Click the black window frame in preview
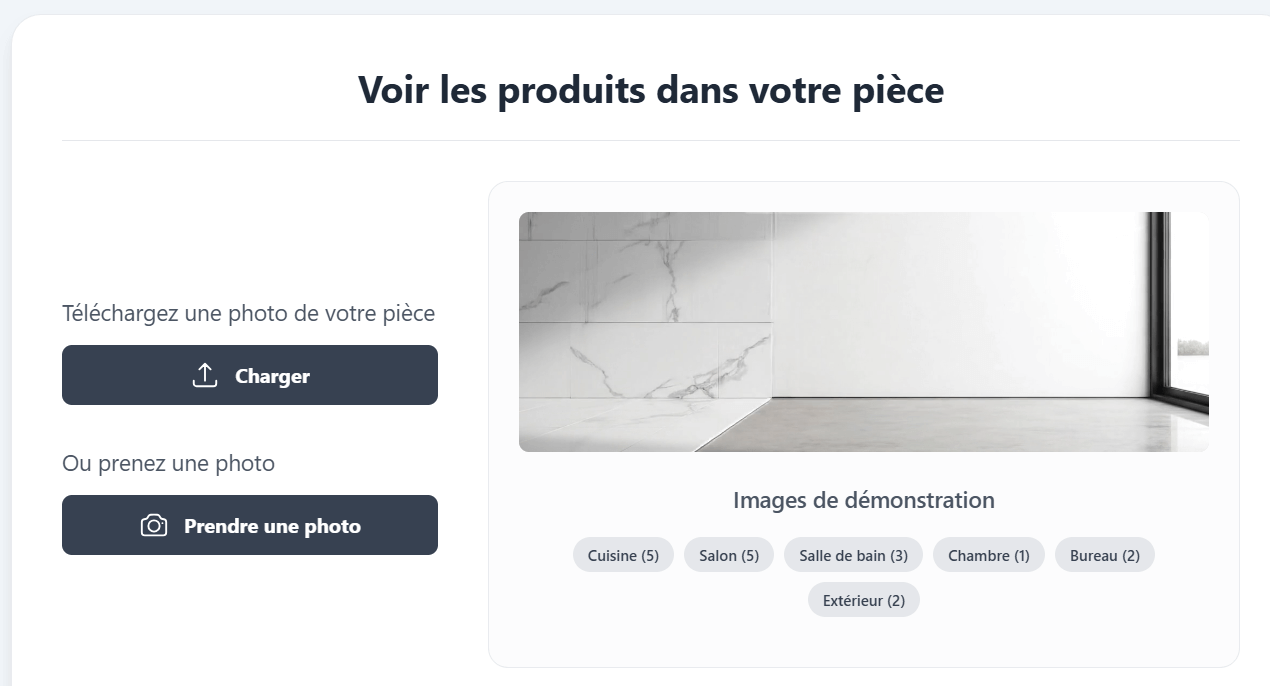1270x686 pixels. [1159, 300]
